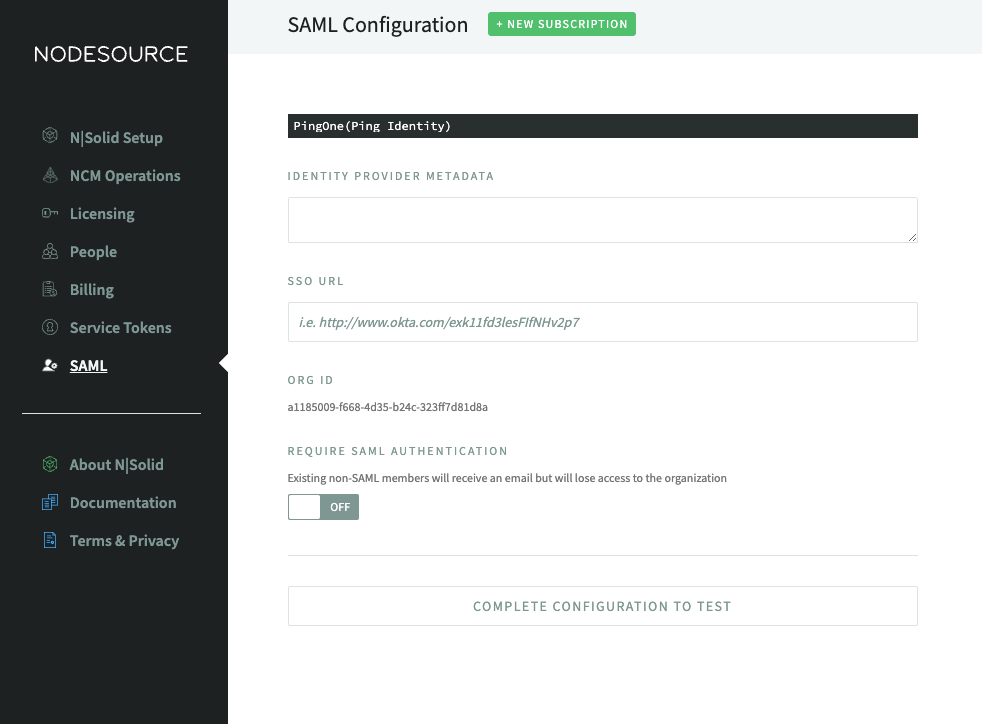Viewport: 982px width, 724px height.
Task: Click the Service Tokens badge icon
Action: pos(50,327)
